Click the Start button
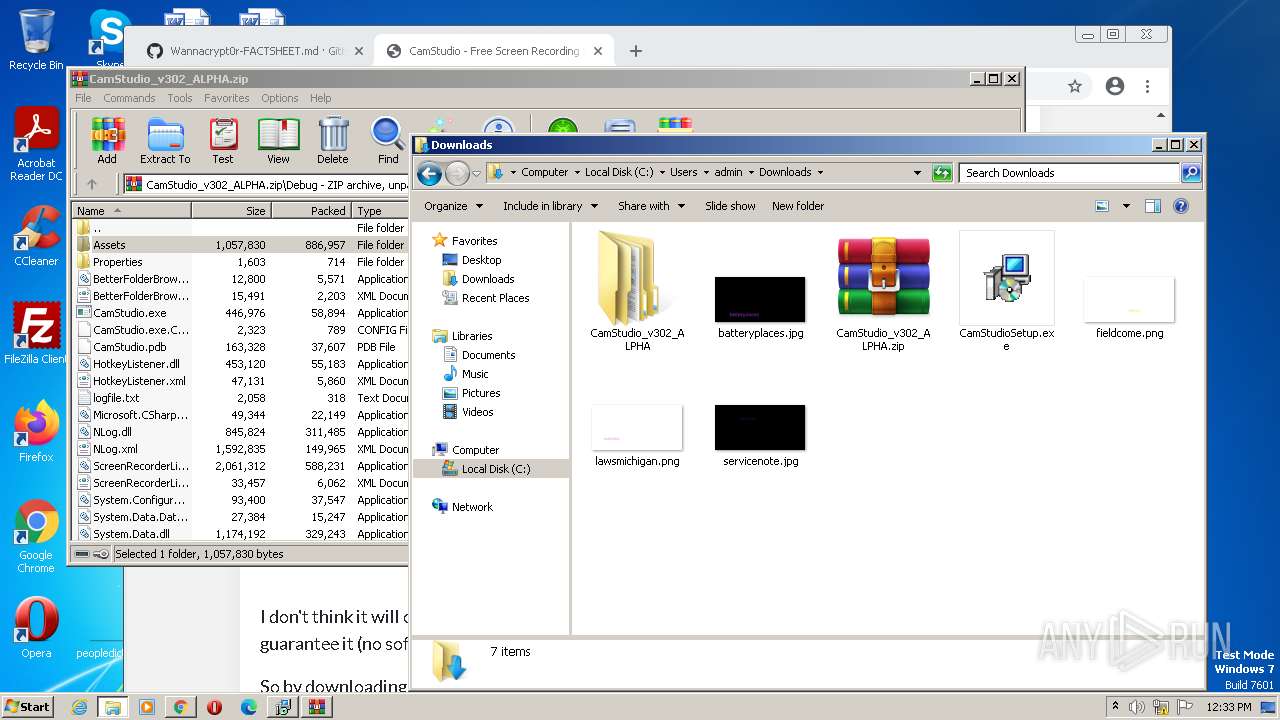 point(27,706)
